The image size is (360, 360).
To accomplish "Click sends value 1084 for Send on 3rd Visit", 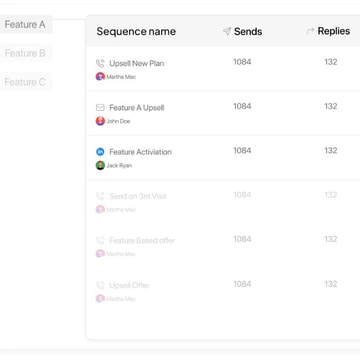I will click(242, 195).
